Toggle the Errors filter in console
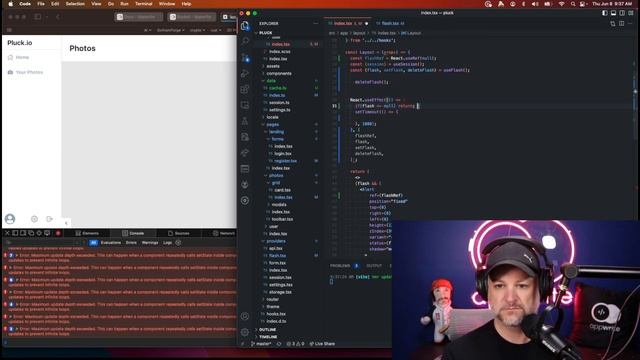This screenshot has height=360, width=640. tap(131, 242)
